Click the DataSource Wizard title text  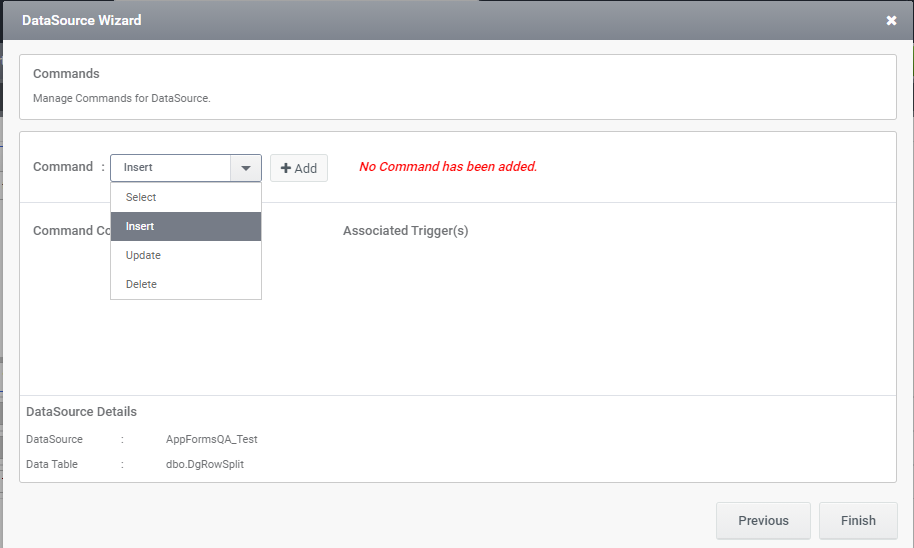point(82,20)
